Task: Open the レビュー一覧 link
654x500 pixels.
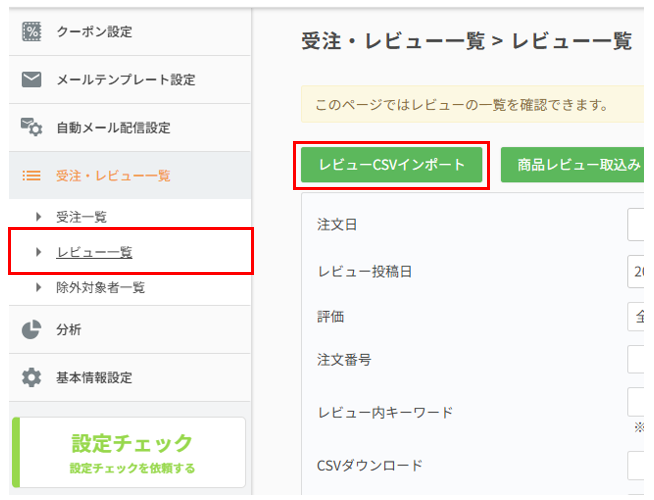Action: click(94, 253)
